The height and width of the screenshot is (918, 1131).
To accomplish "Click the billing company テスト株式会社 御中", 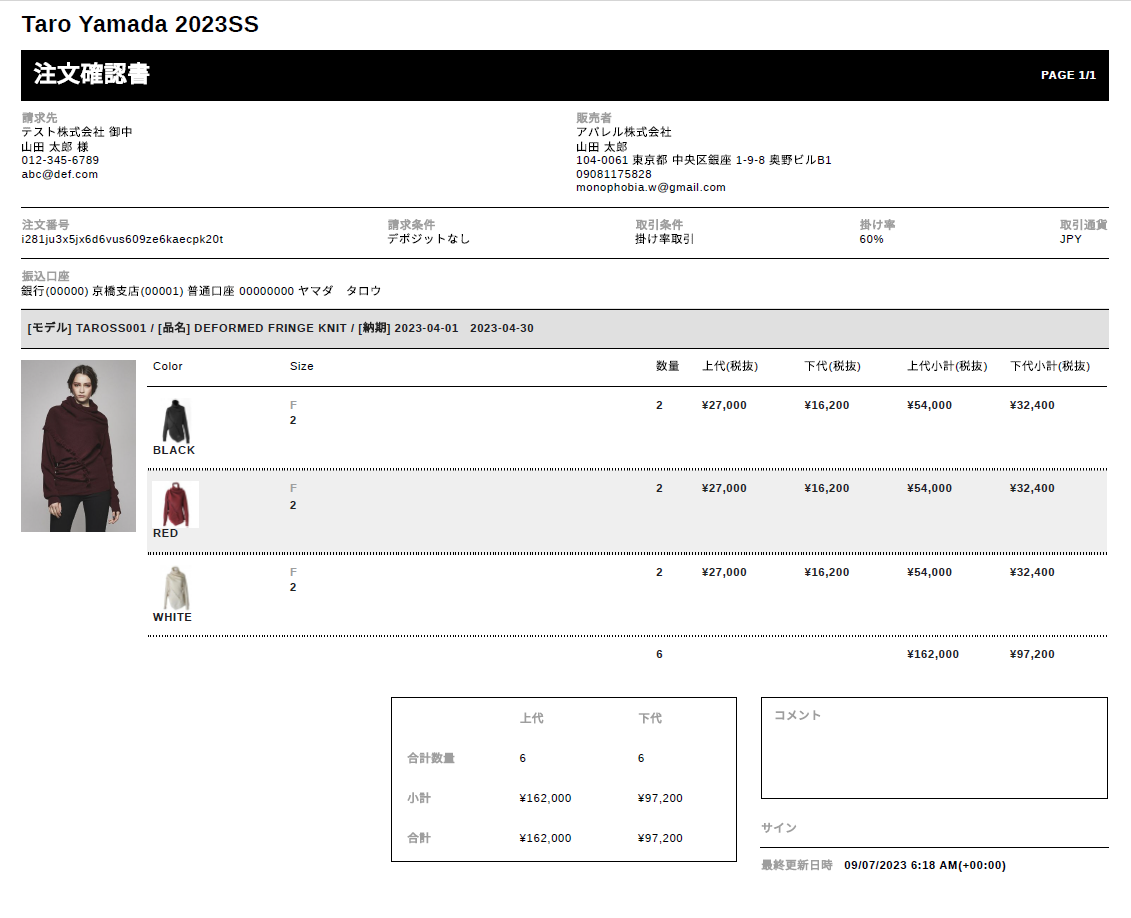I will tap(76, 132).
